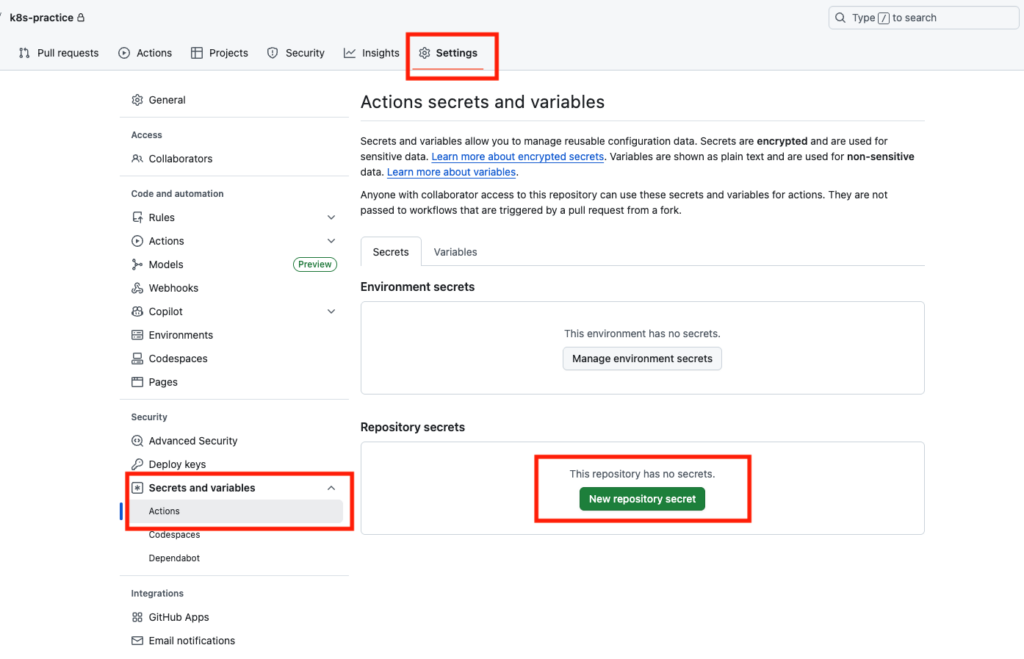Expand the Actions sidebar chevron
The width and height of the screenshot is (1024, 659).
[331, 241]
